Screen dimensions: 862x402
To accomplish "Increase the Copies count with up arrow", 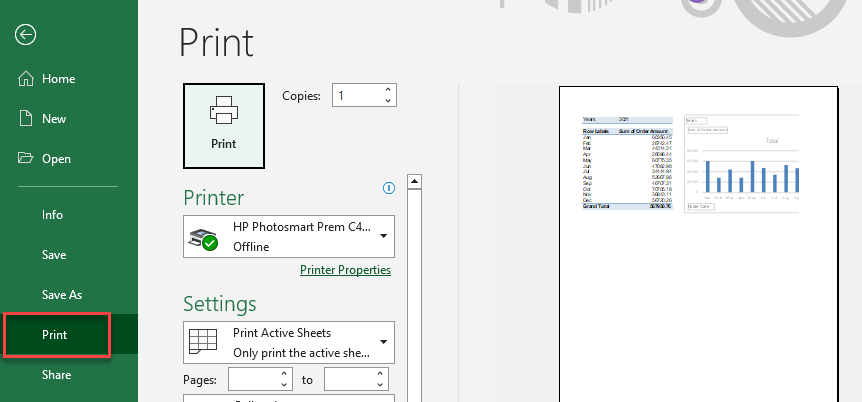I will pyautogui.click(x=388, y=90).
